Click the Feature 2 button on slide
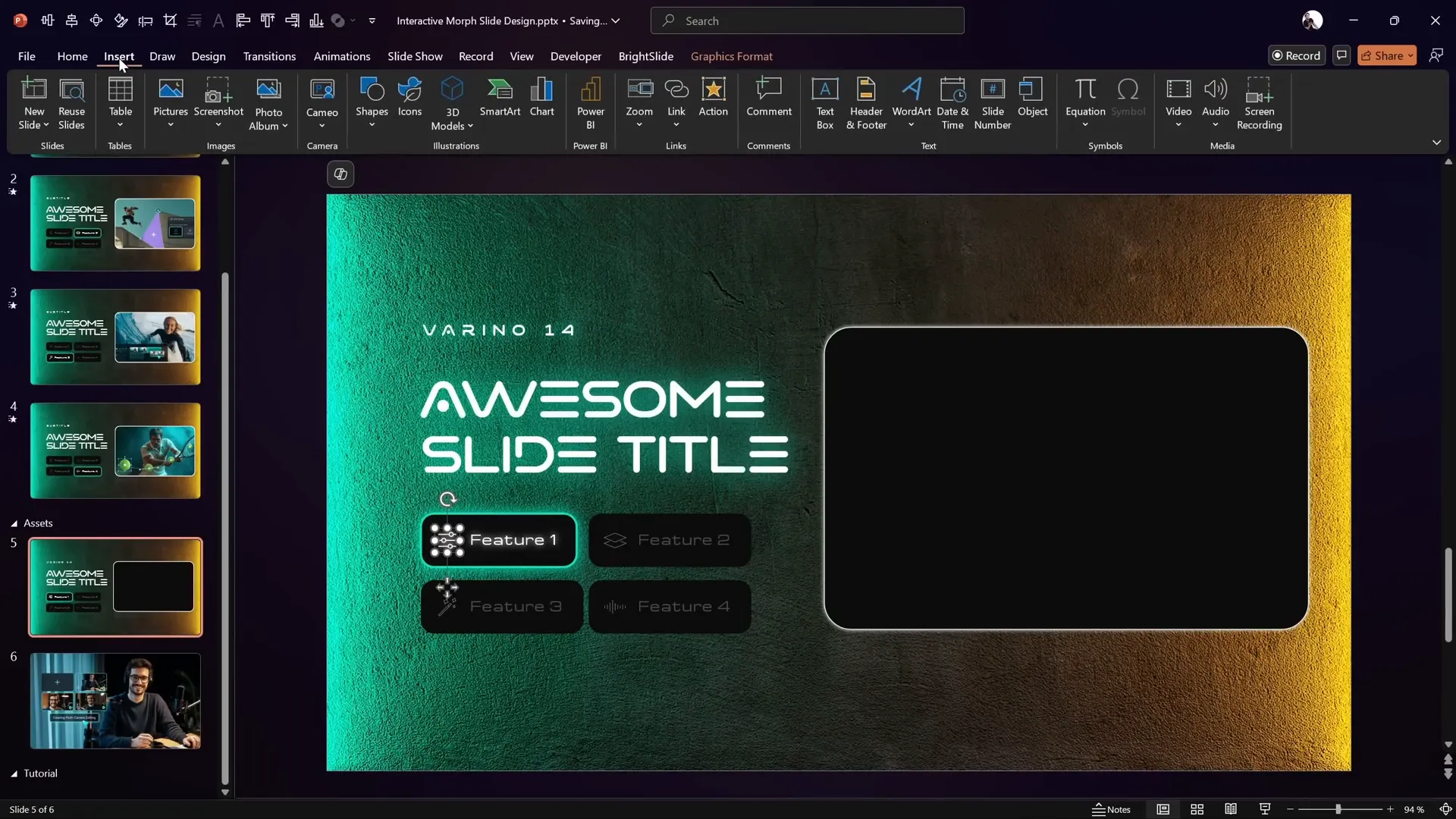This screenshot has height=819, width=1456. (x=670, y=540)
